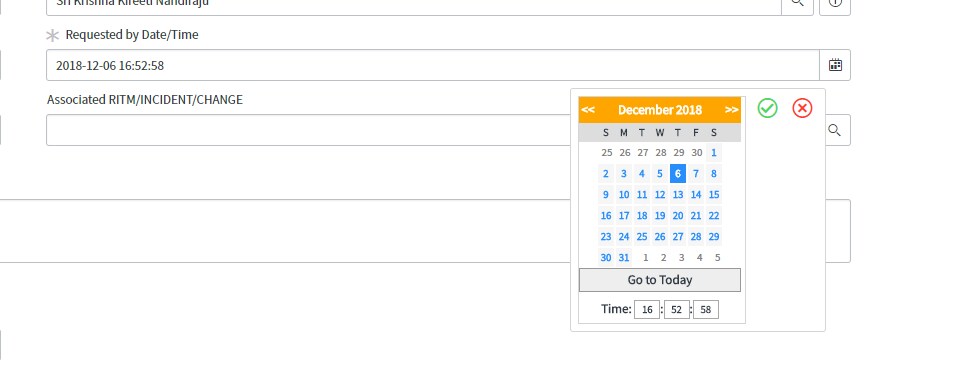Image resolution: width=956 pixels, height=371 pixels.
Task: Click the seconds field showing 58
Action: tap(706, 309)
